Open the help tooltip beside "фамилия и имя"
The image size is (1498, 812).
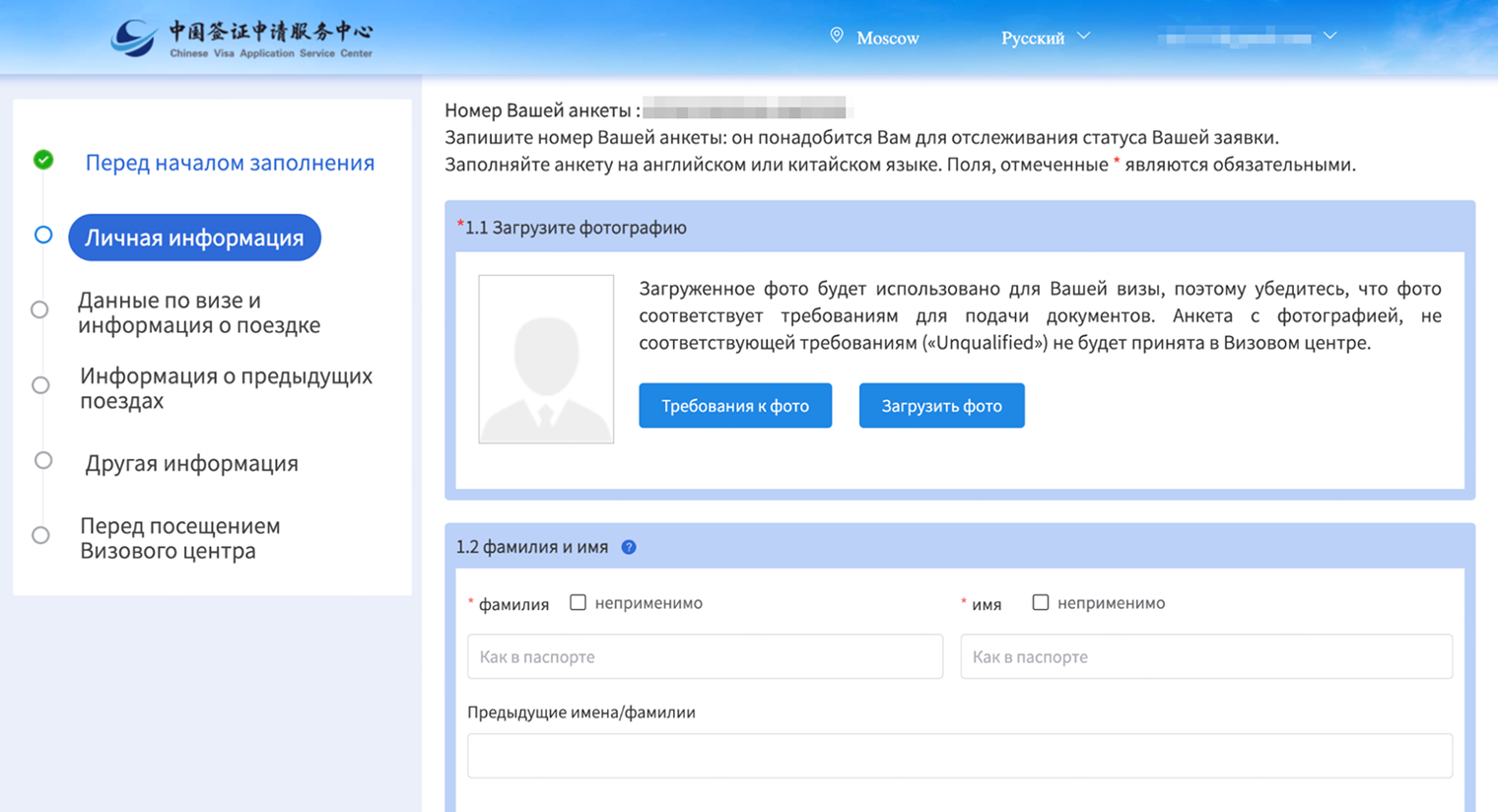pyautogui.click(x=628, y=547)
